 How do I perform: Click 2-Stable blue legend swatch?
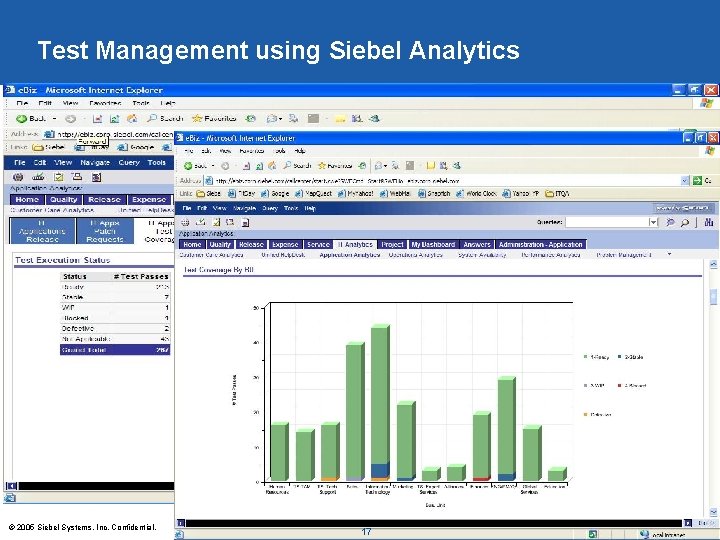[620, 356]
